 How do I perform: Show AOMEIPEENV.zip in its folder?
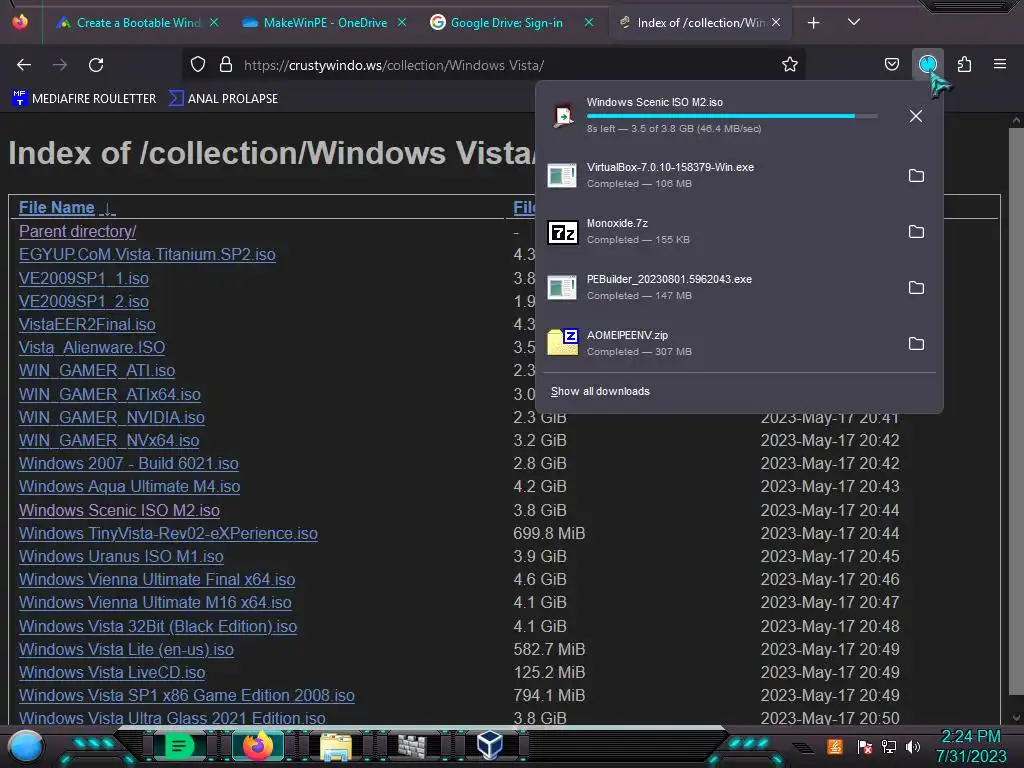coord(916,344)
